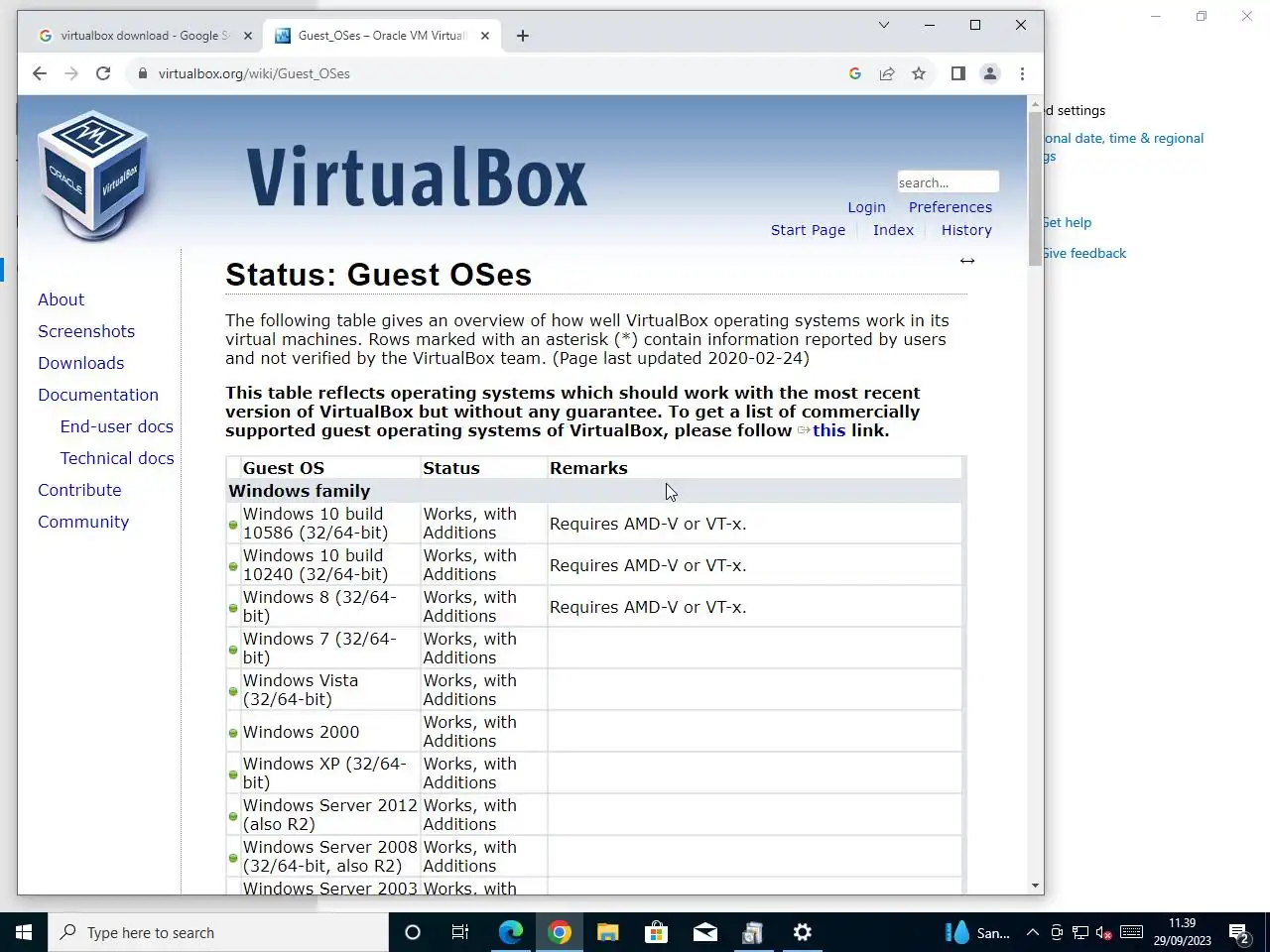Follow the 'this' link for supported OSes
Image resolution: width=1270 pixels, height=952 pixels.
(x=828, y=430)
